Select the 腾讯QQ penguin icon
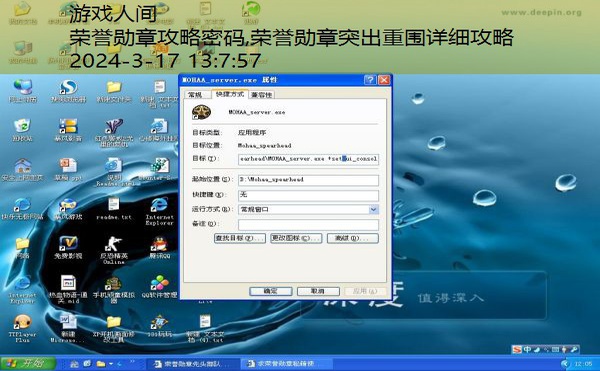The image size is (600, 371). 159,248
